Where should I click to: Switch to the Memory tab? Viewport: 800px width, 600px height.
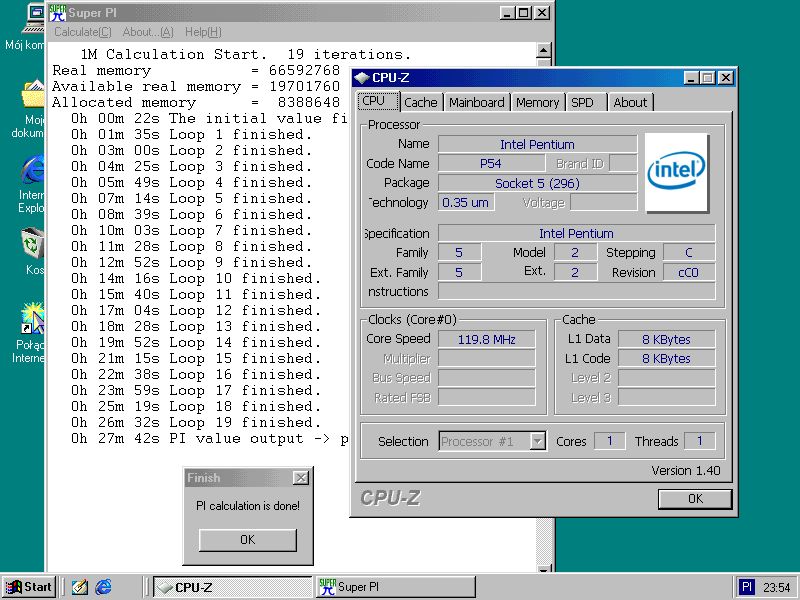pos(538,103)
